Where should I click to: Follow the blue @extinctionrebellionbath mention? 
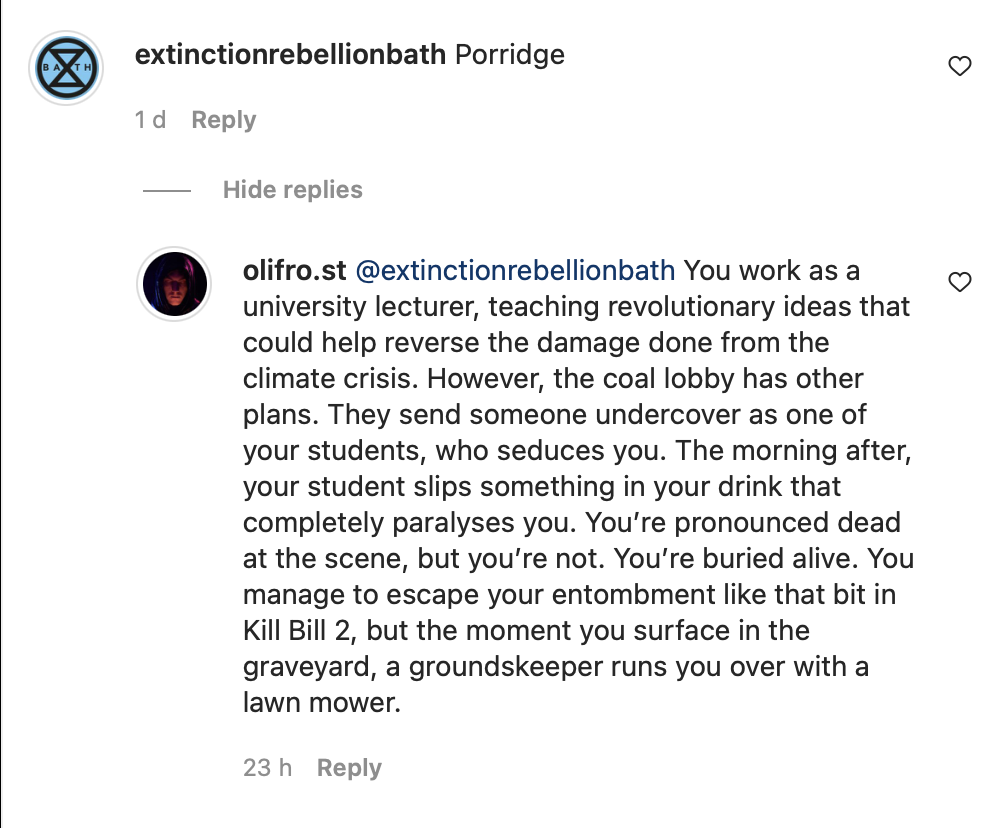tap(516, 270)
